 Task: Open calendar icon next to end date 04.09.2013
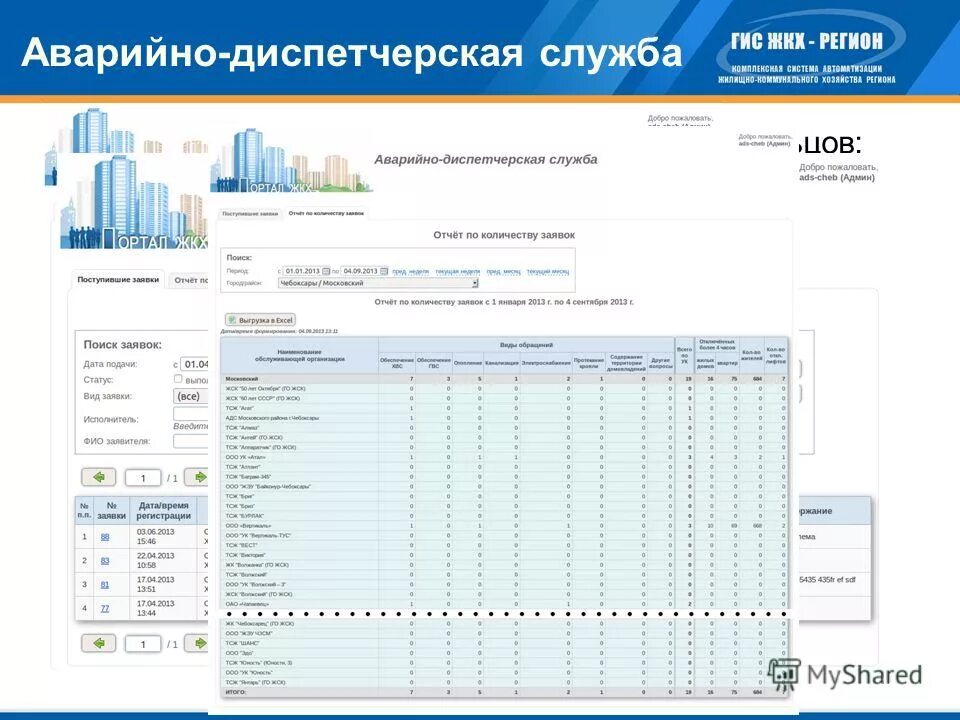tap(384, 271)
